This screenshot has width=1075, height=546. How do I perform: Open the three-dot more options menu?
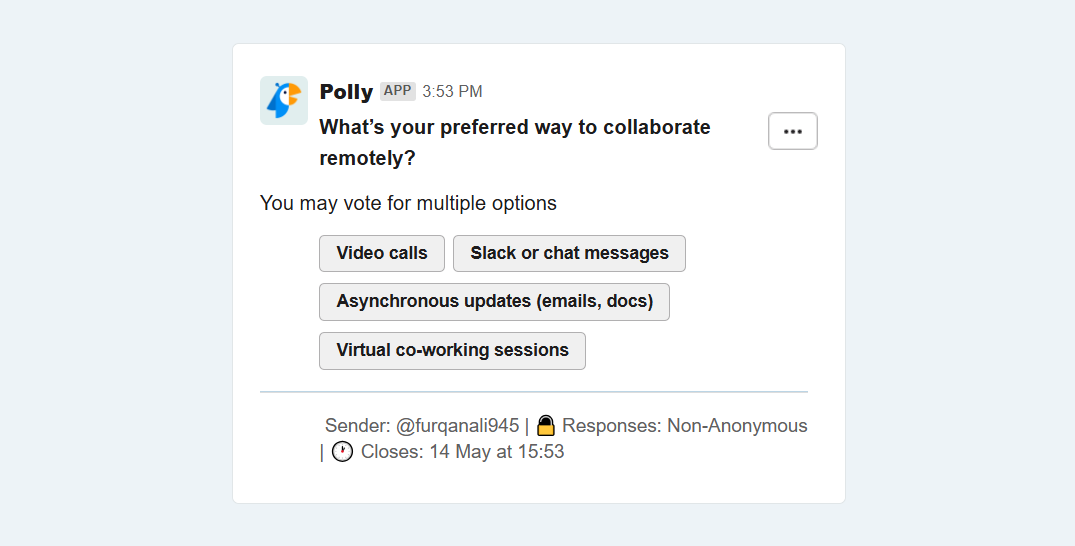(793, 131)
